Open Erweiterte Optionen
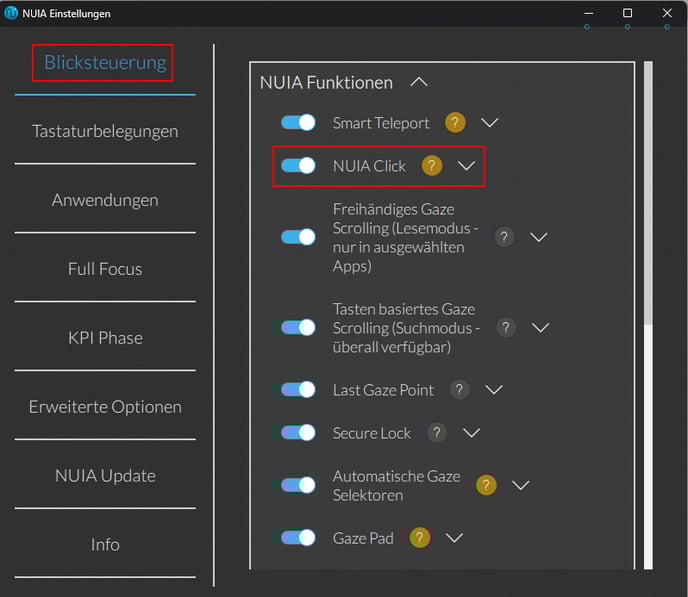Viewport: 688px width, 597px height. click(x=105, y=407)
